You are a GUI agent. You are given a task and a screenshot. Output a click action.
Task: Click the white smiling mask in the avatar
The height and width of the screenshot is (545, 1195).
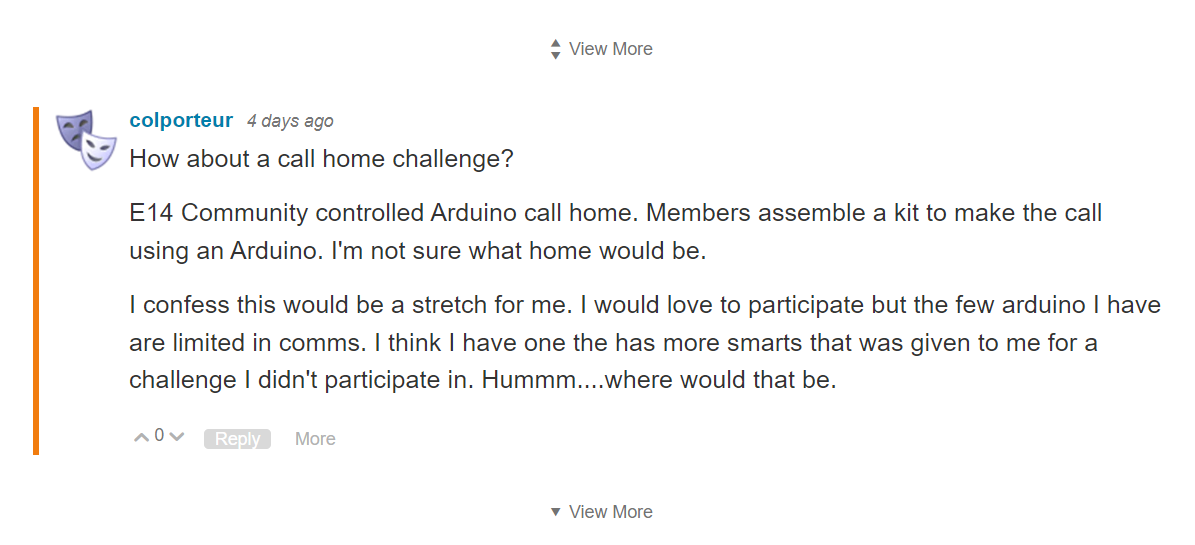tap(99, 151)
